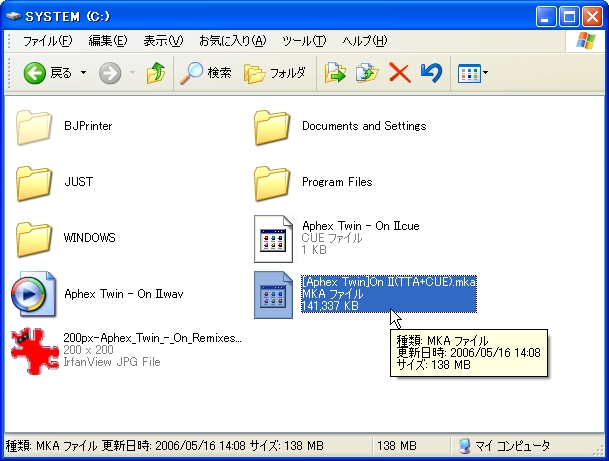Select the WINDOWS folder icon
The image size is (609, 461).
[x=34, y=239]
